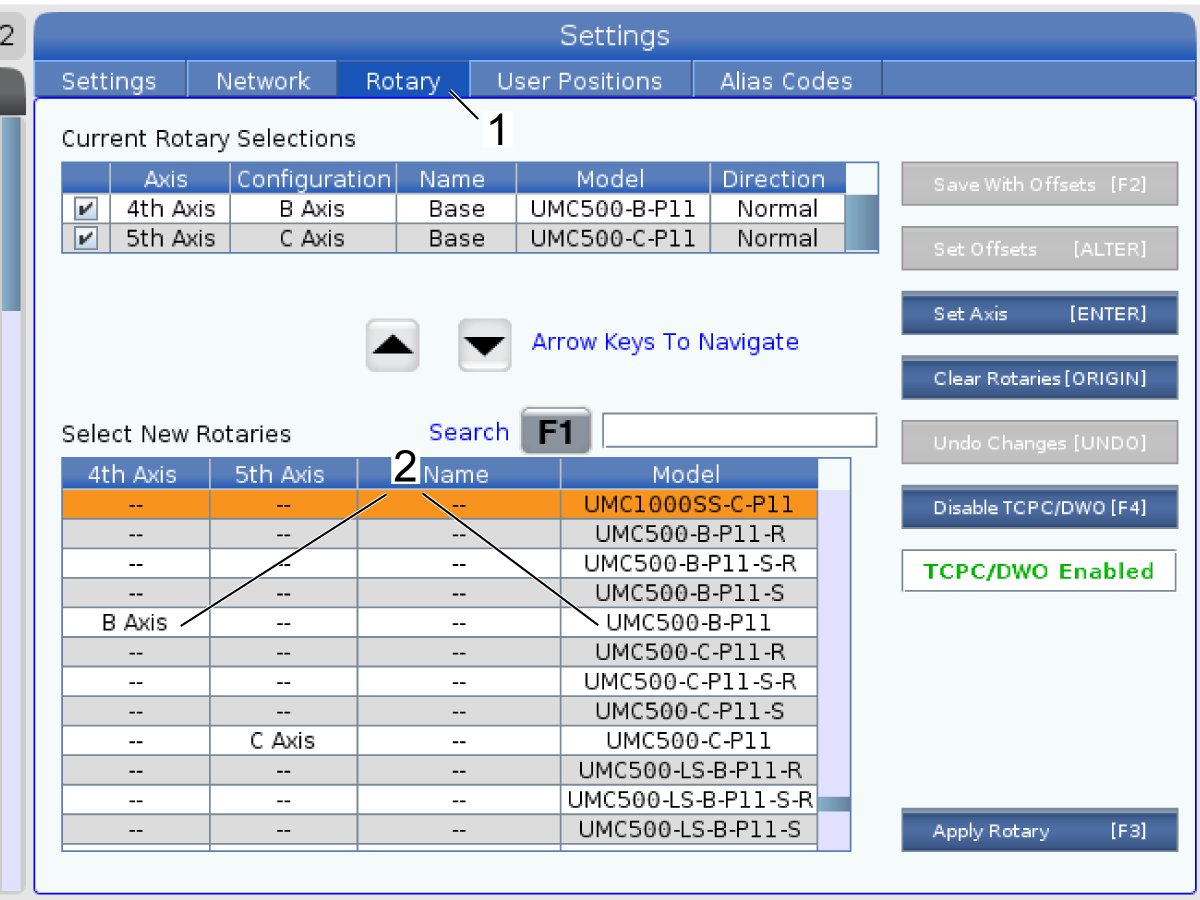Screen dimensions: 1200x900
Task: Select model UMC500-B-P11-R
Action: click(689, 533)
